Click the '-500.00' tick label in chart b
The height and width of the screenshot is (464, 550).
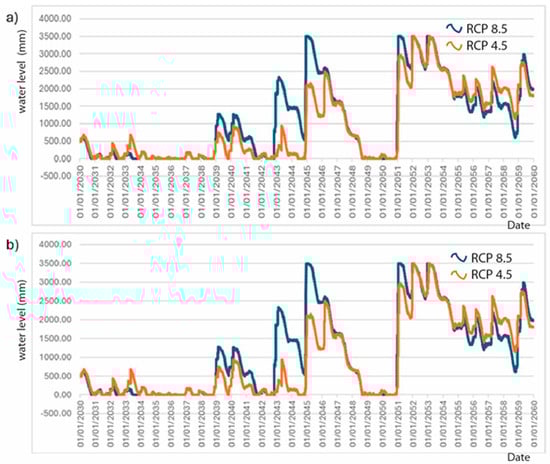56,413
